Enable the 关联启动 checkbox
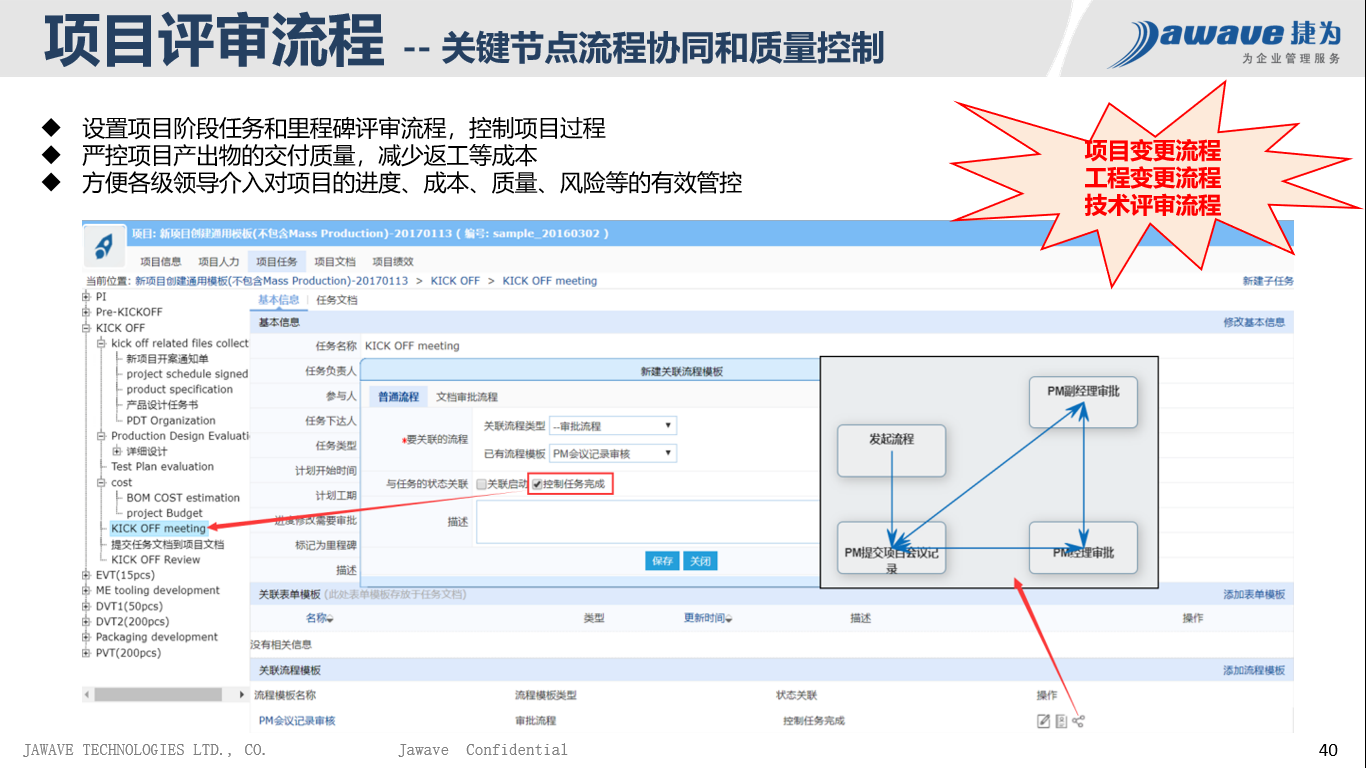Screen dimensions: 1366x768 (x=481, y=485)
